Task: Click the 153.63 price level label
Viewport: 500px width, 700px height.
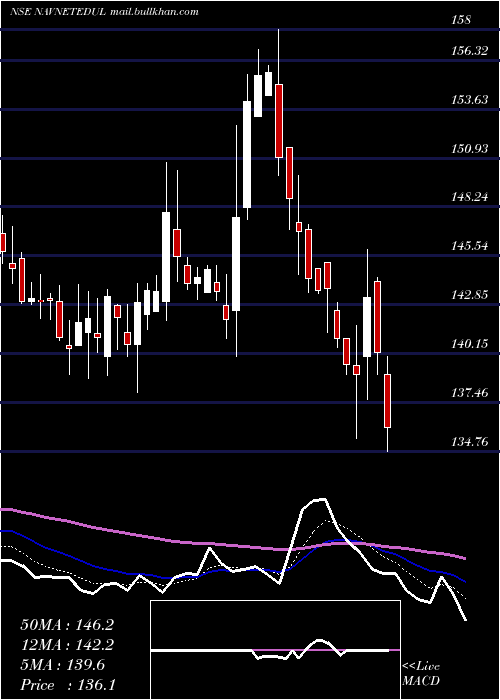Action: (469, 100)
